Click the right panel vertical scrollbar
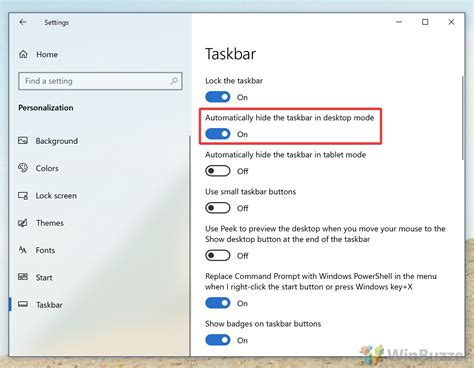 (463, 118)
